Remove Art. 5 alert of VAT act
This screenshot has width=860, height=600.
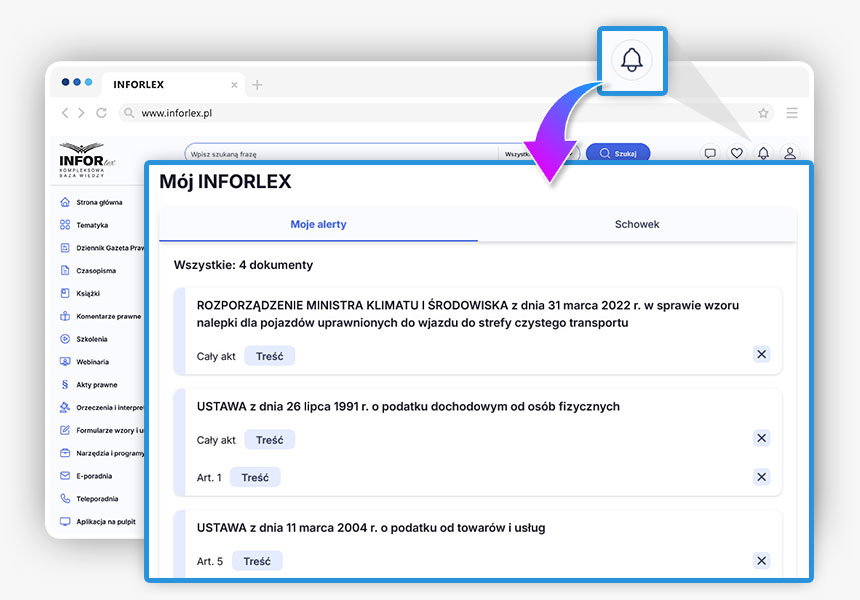coord(761,561)
